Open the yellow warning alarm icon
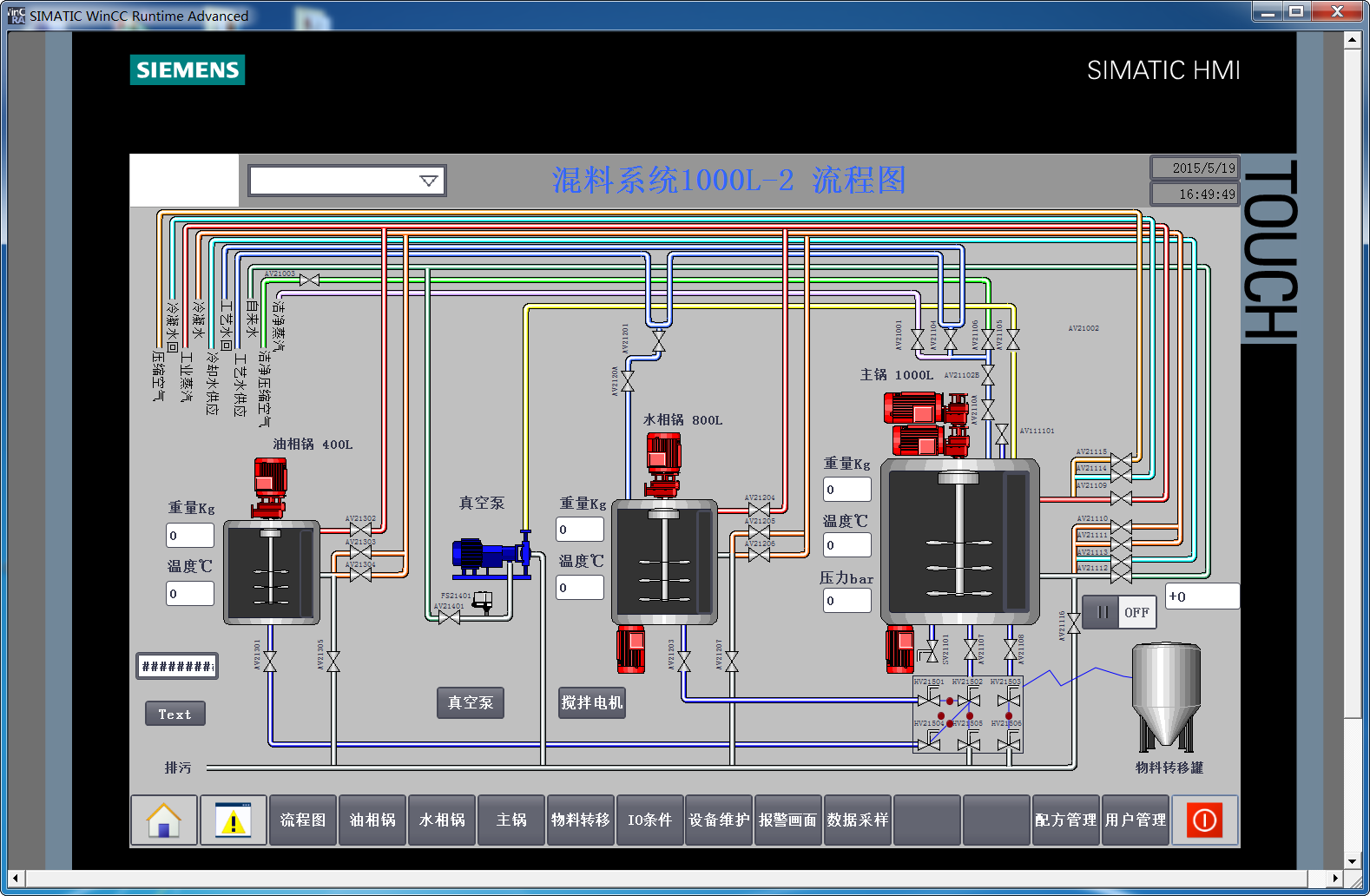The width and height of the screenshot is (1370, 896). click(x=234, y=820)
